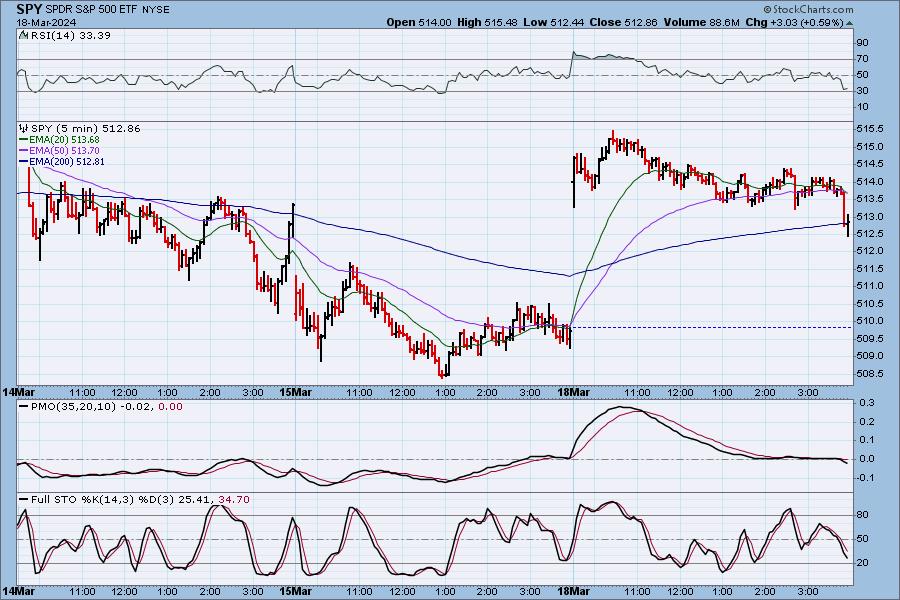The width and height of the screenshot is (900, 600).
Task: Click the RSI axis label 30
Action: click(862, 91)
